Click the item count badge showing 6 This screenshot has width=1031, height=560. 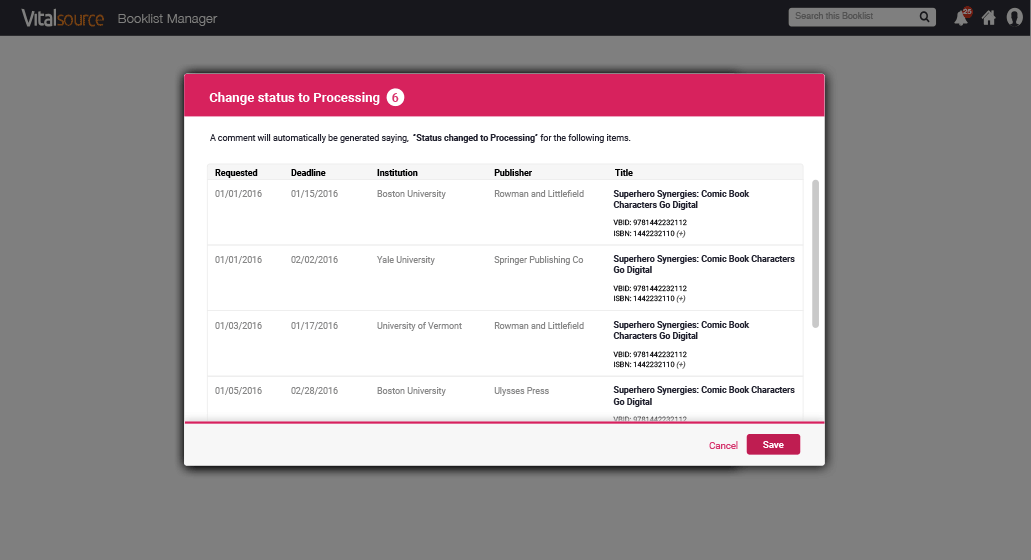click(395, 98)
